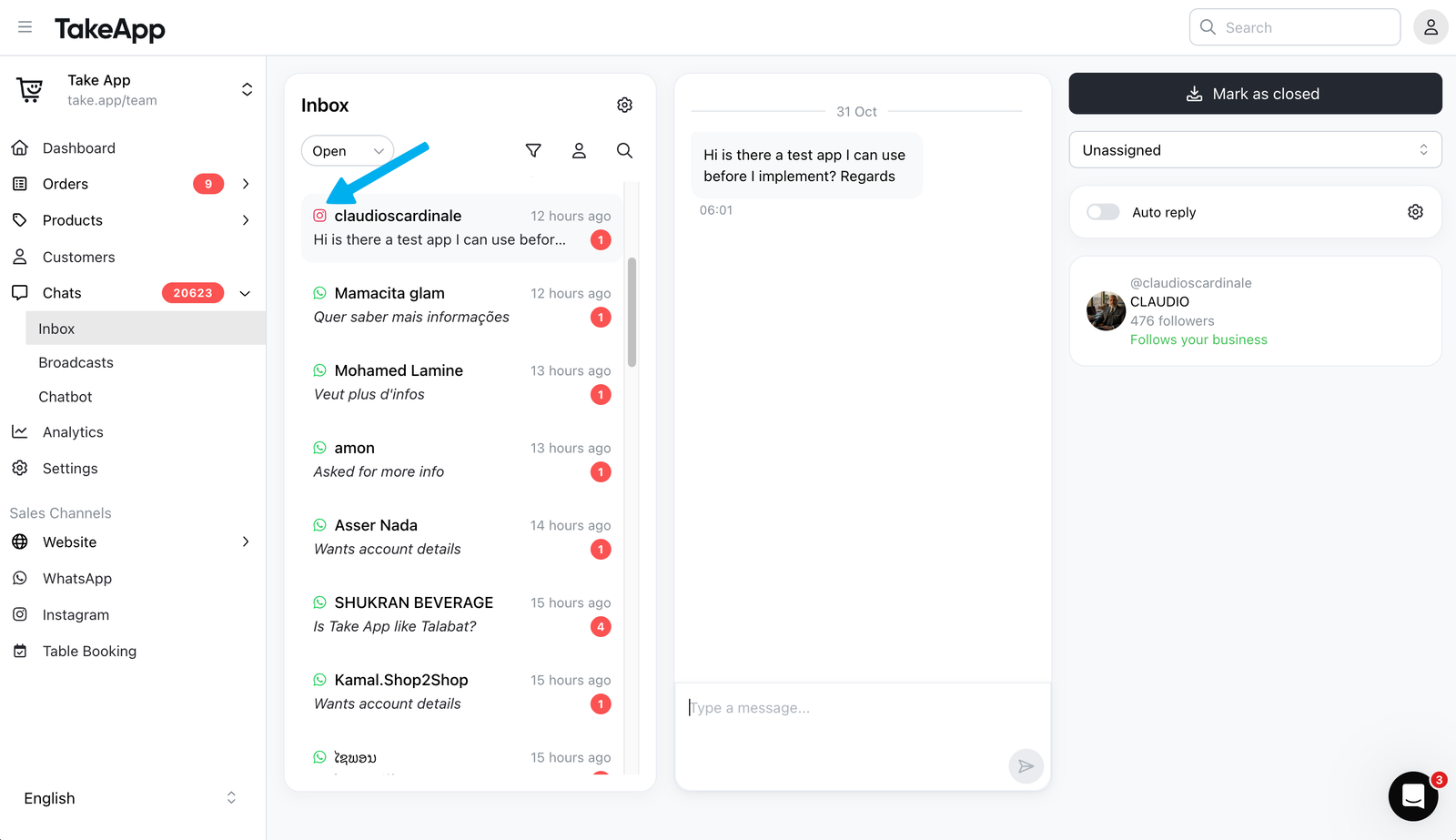Screen dimensions: 1456x840
Task: Click the Inbox list scrollbar
Action: [x=632, y=312]
